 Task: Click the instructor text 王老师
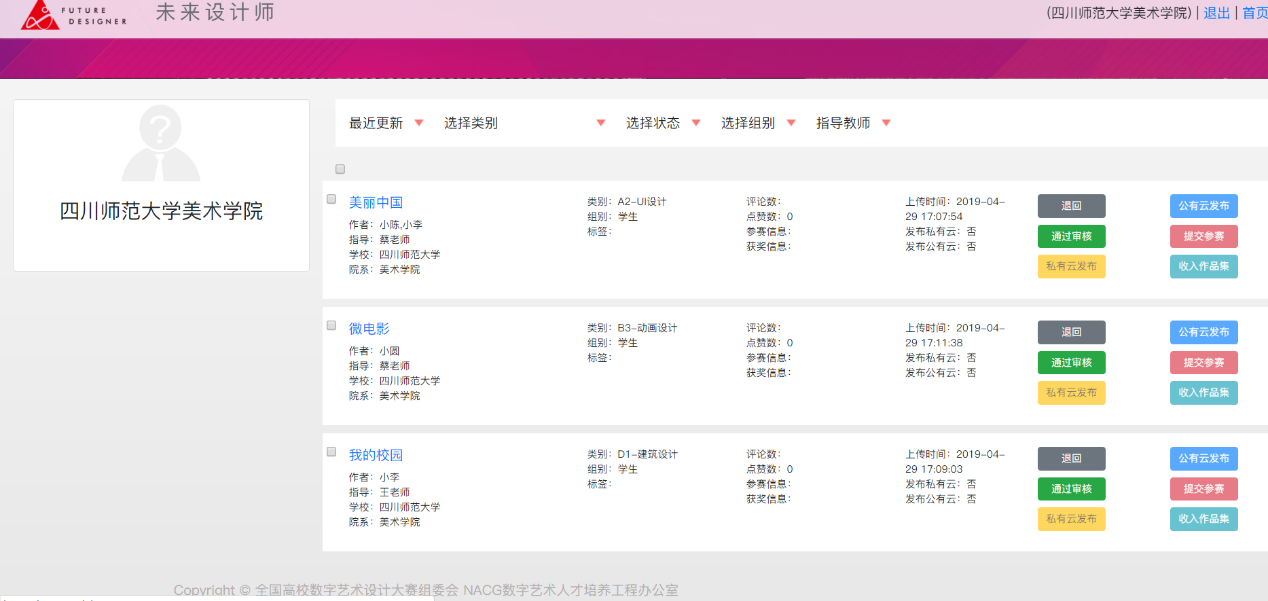(394, 492)
